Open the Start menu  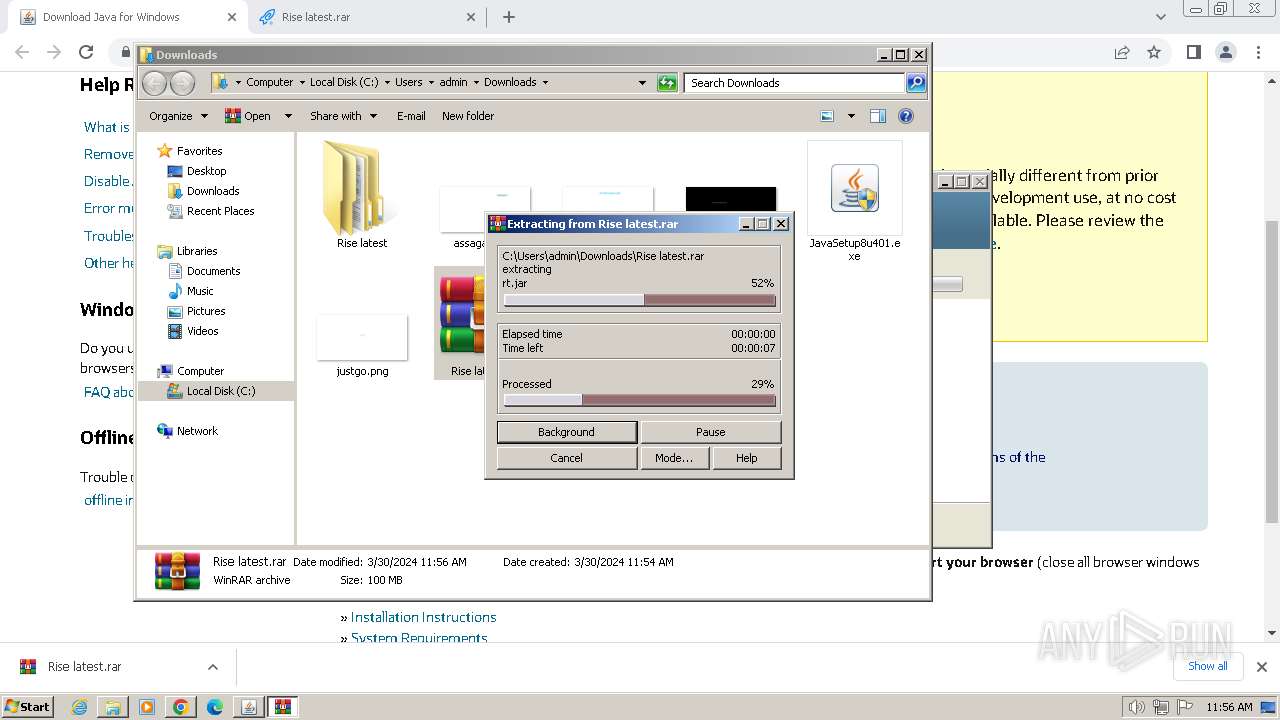pos(27,706)
